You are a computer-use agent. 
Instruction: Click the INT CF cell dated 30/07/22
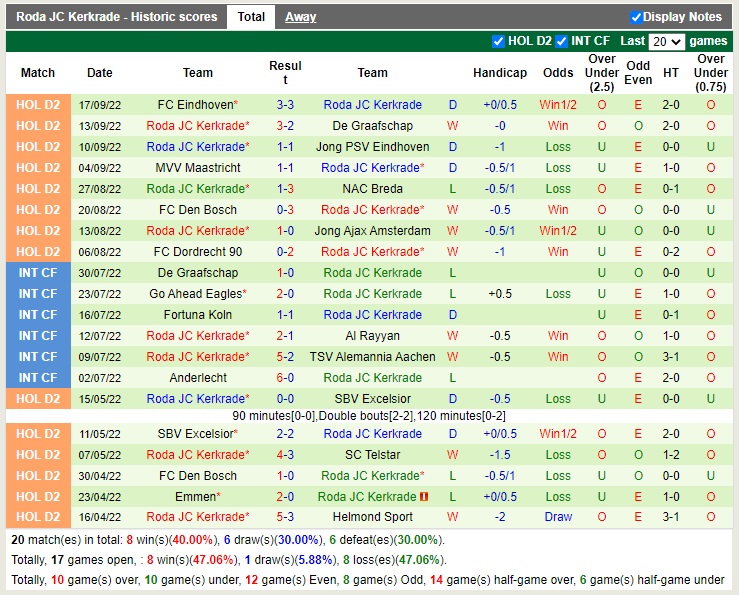pyautogui.click(x=38, y=273)
